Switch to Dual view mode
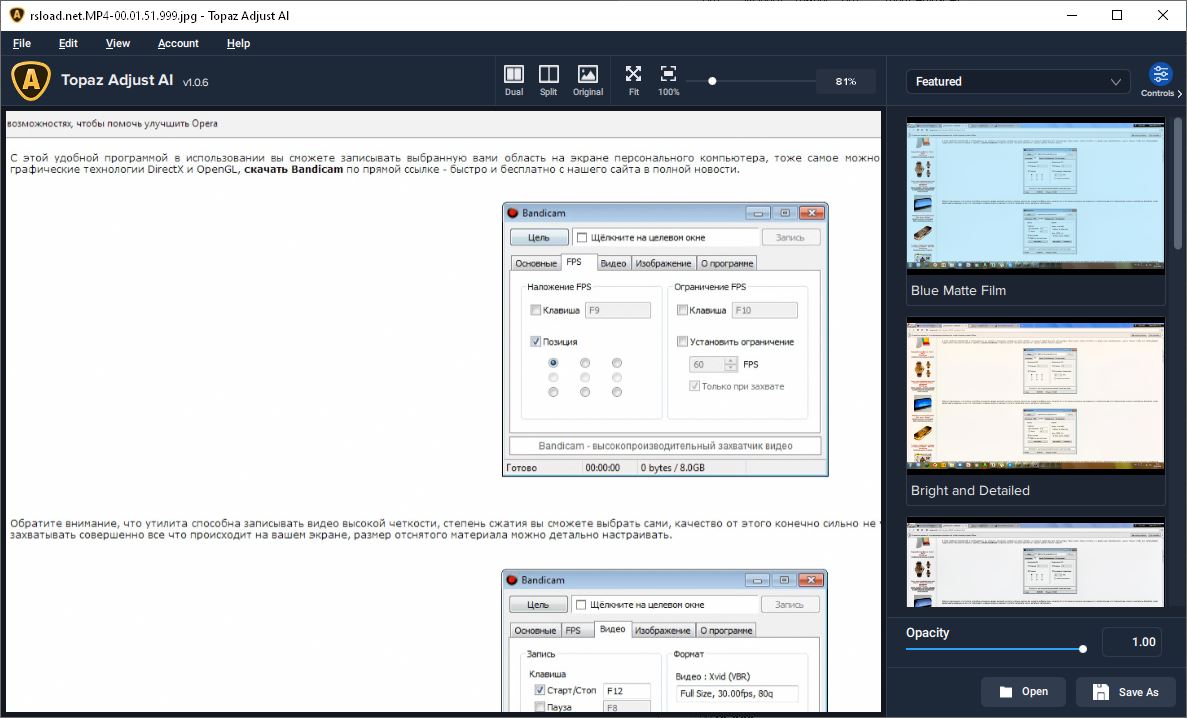The height and width of the screenshot is (718, 1187). click(x=514, y=80)
